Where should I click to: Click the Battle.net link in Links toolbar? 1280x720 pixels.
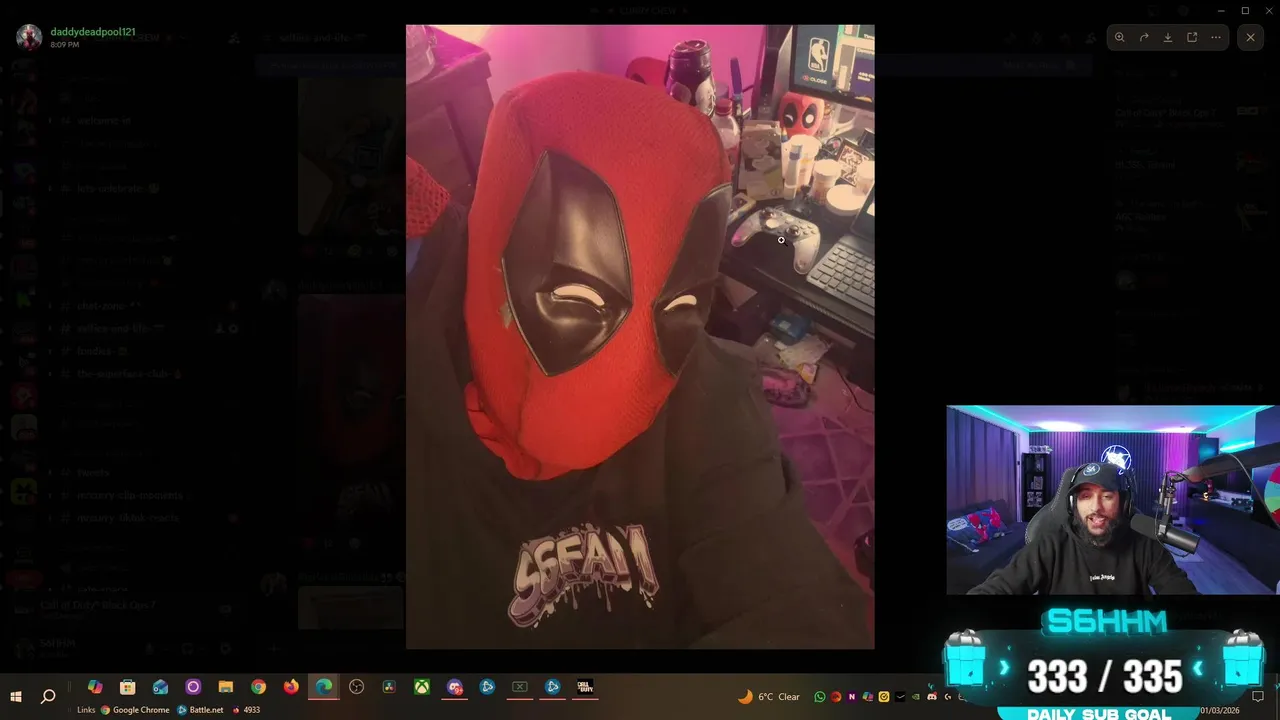201,710
